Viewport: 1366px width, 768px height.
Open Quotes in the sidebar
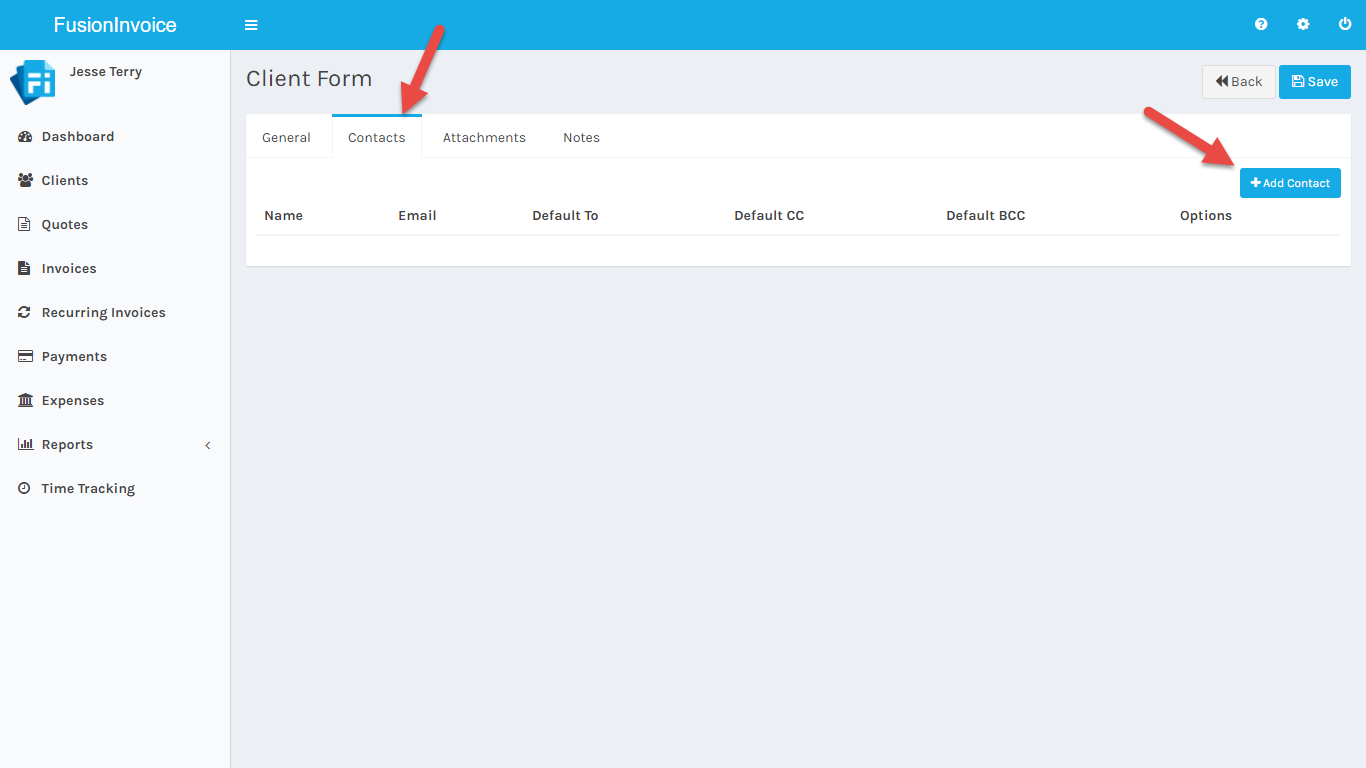coord(65,225)
